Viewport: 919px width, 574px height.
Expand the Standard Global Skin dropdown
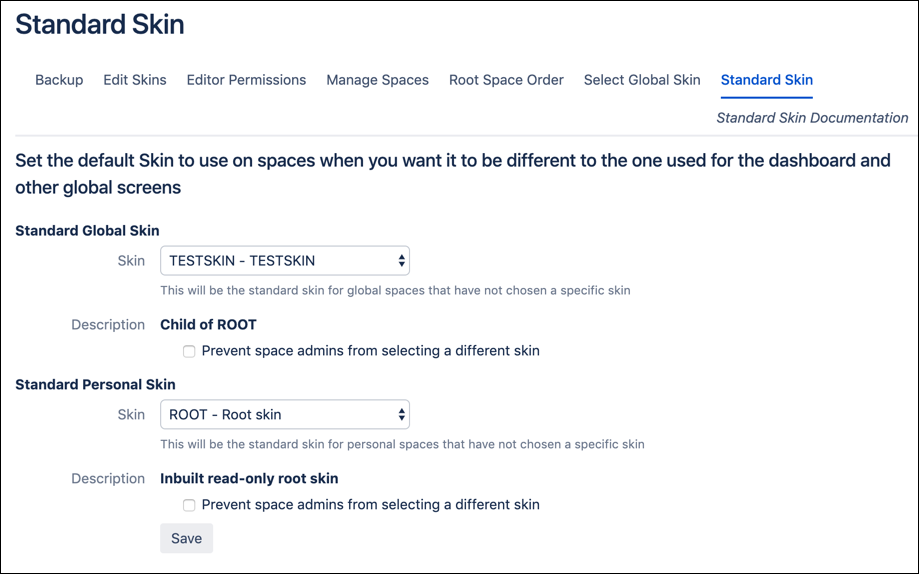tap(285, 261)
